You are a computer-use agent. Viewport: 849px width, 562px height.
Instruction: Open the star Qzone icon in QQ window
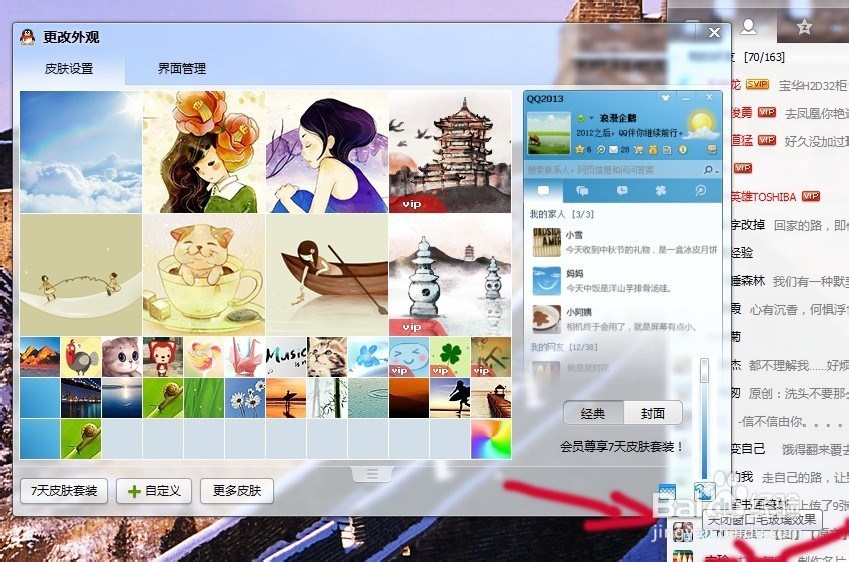click(x=805, y=27)
